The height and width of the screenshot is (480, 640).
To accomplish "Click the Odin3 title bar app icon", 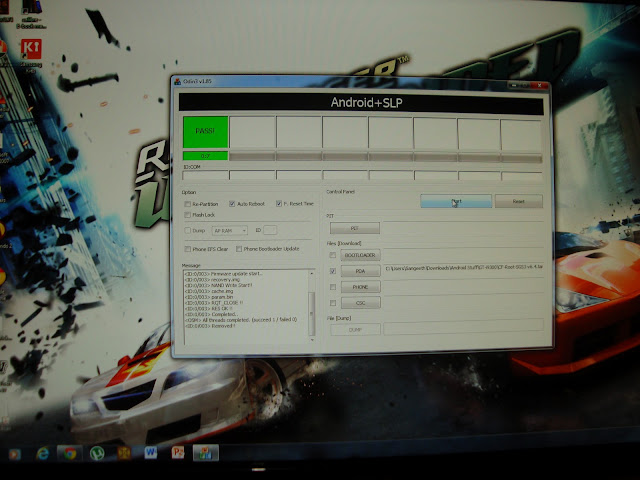I will (178, 82).
